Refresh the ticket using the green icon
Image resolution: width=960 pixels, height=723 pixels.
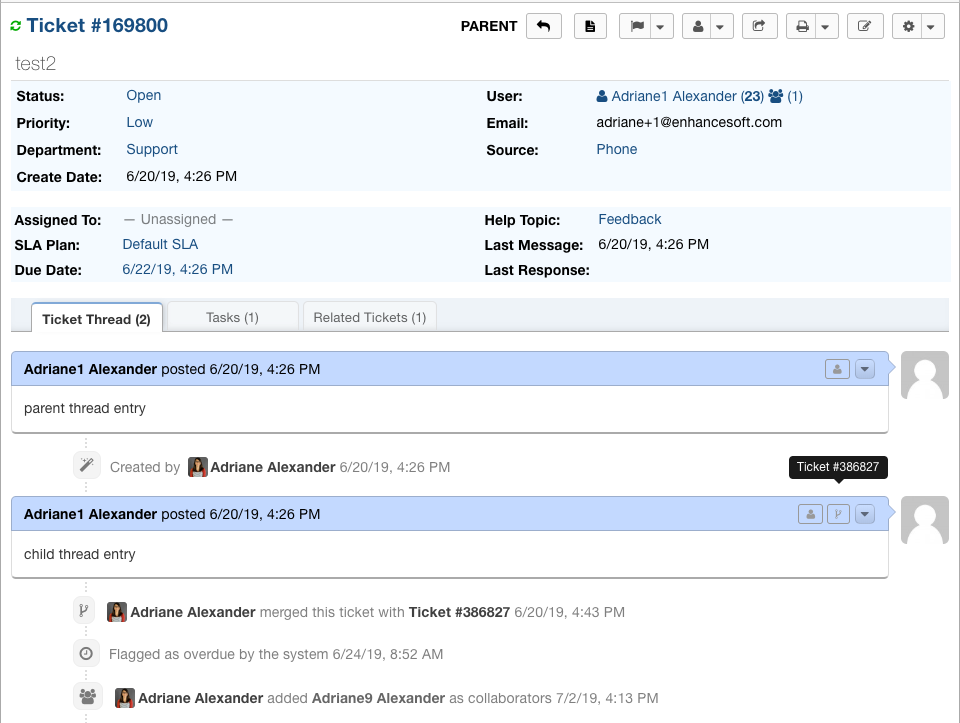[x=16, y=26]
